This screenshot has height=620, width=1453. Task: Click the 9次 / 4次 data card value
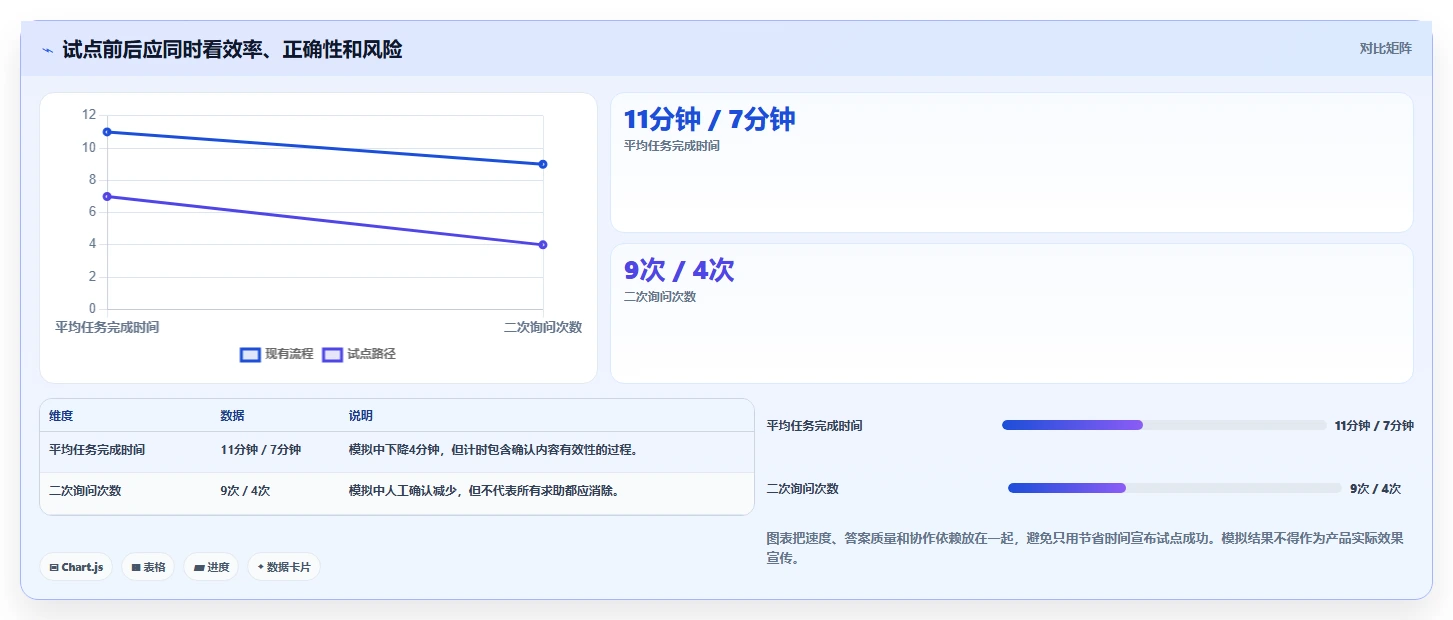coord(679,270)
